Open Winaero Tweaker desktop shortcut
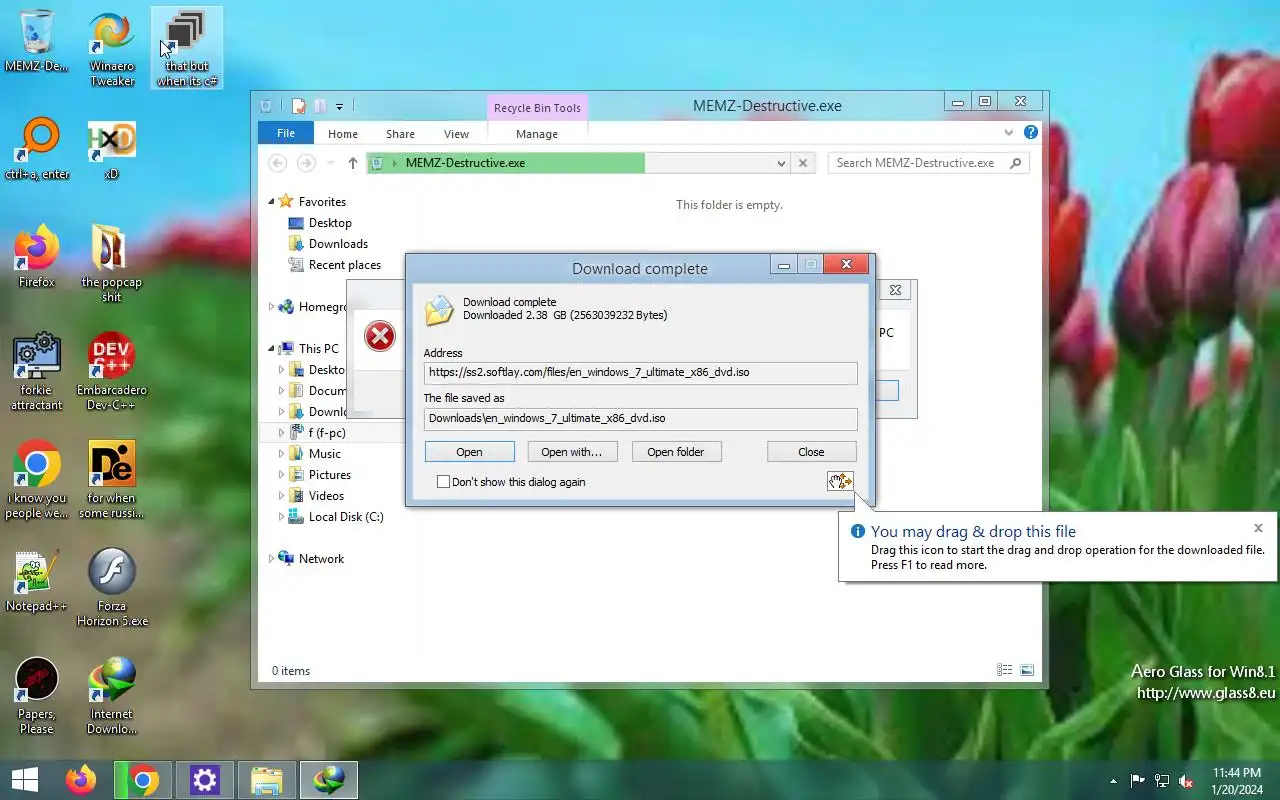The image size is (1280, 800). coord(111,49)
